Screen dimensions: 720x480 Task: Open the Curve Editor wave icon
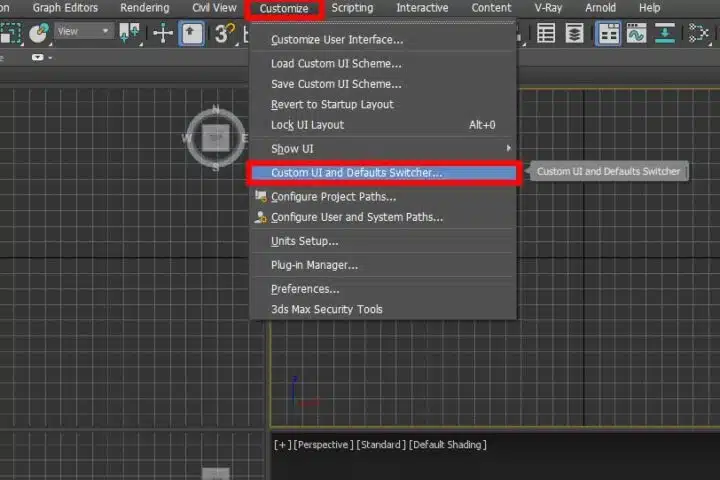[636, 34]
